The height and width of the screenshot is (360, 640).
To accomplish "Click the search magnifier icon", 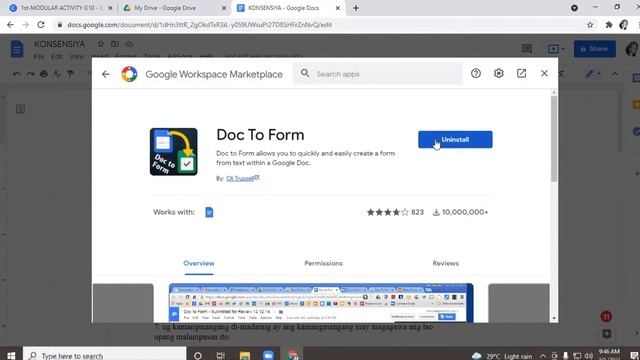I will coord(305,73).
